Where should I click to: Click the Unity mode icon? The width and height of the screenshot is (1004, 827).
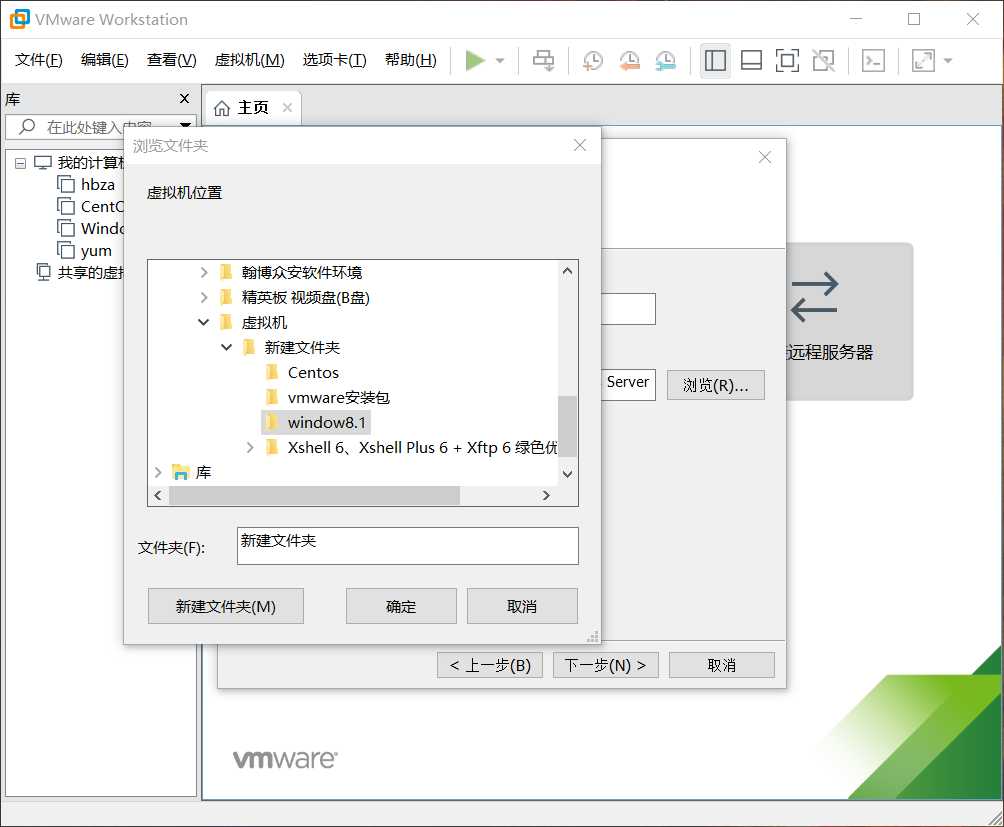coord(823,61)
